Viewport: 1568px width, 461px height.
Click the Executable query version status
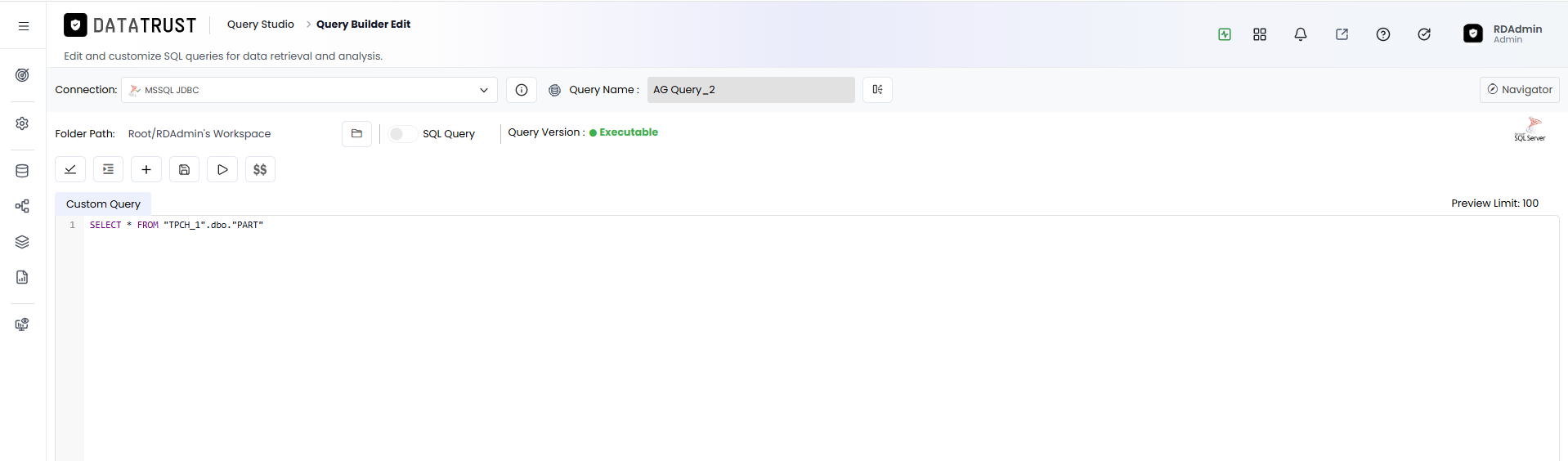[x=624, y=132]
